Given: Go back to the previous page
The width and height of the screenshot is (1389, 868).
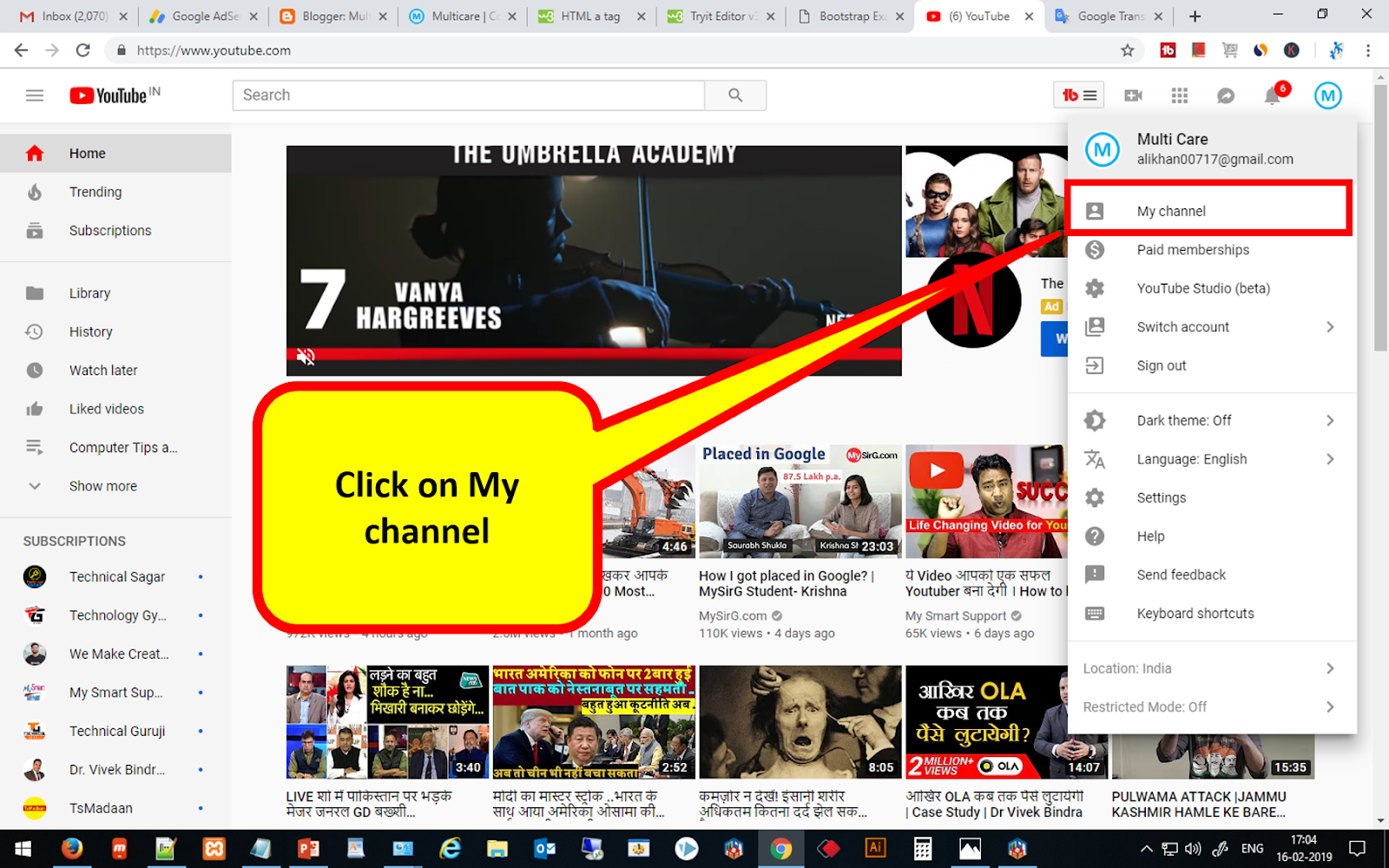Looking at the screenshot, I should 21,50.
